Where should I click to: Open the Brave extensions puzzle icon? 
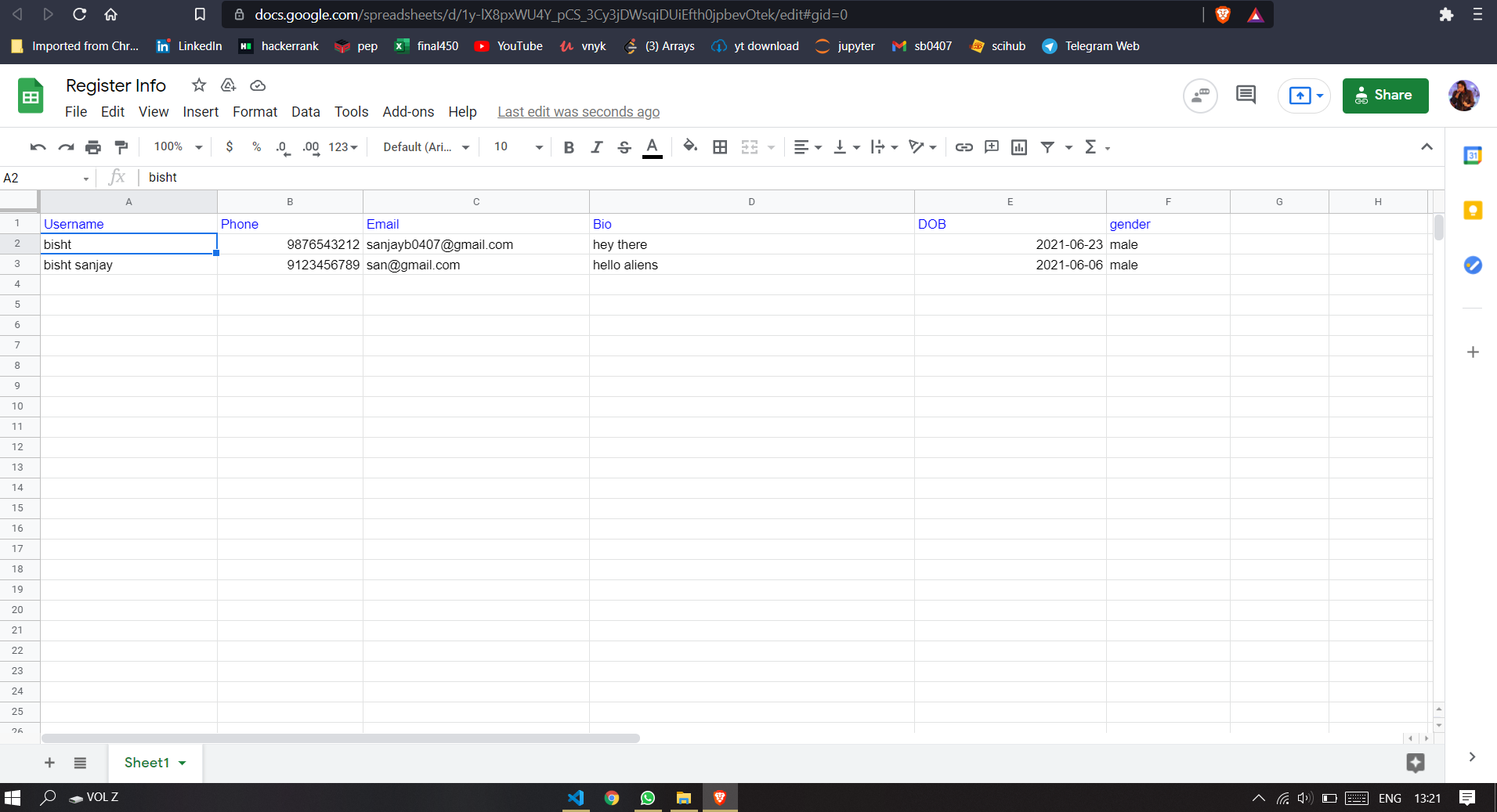[1446, 15]
